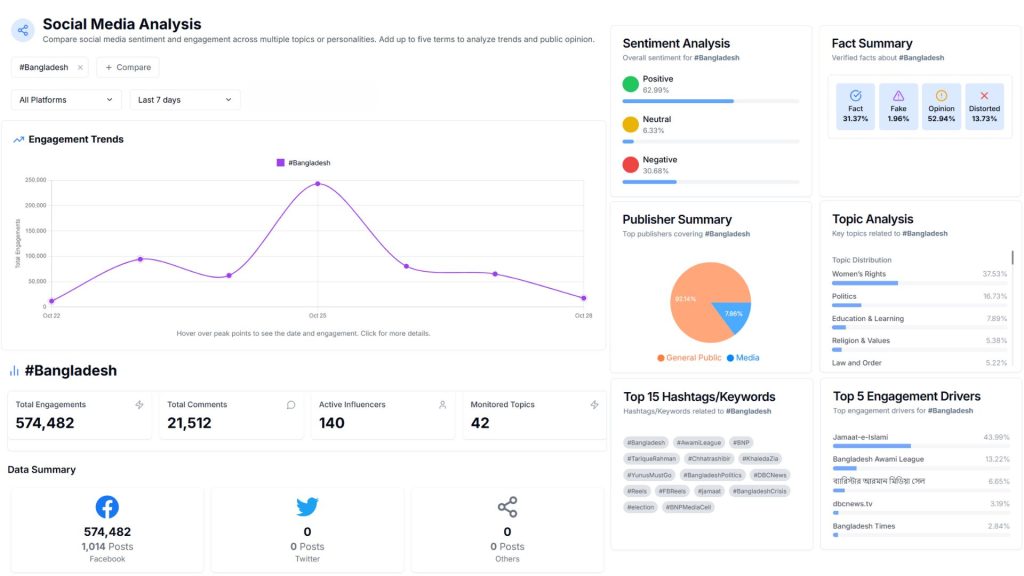Click the #AwamiLeague hashtag chip
1024x576 pixels.
[x=698, y=442]
